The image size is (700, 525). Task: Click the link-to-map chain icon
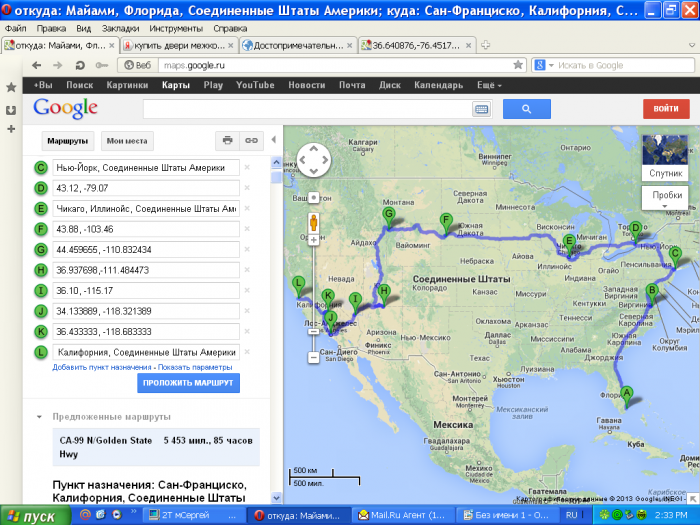pyautogui.click(x=252, y=140)
